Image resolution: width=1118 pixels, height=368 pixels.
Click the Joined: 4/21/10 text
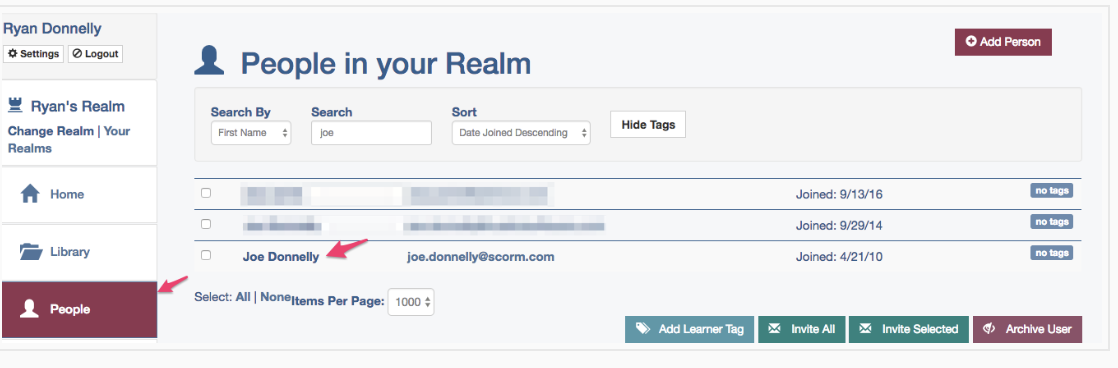point(839,257)
